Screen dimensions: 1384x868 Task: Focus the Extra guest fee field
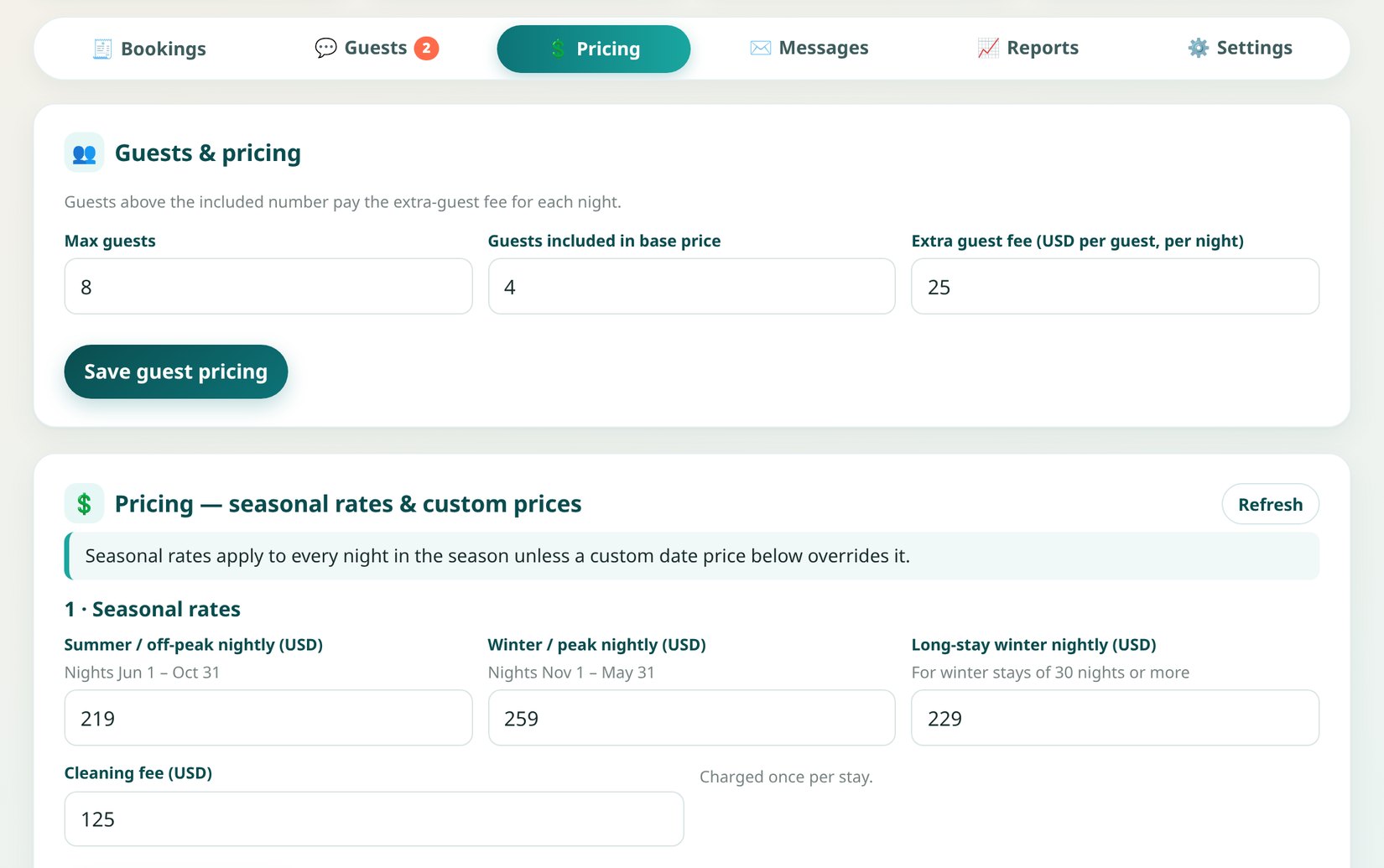click(1115, 287)
